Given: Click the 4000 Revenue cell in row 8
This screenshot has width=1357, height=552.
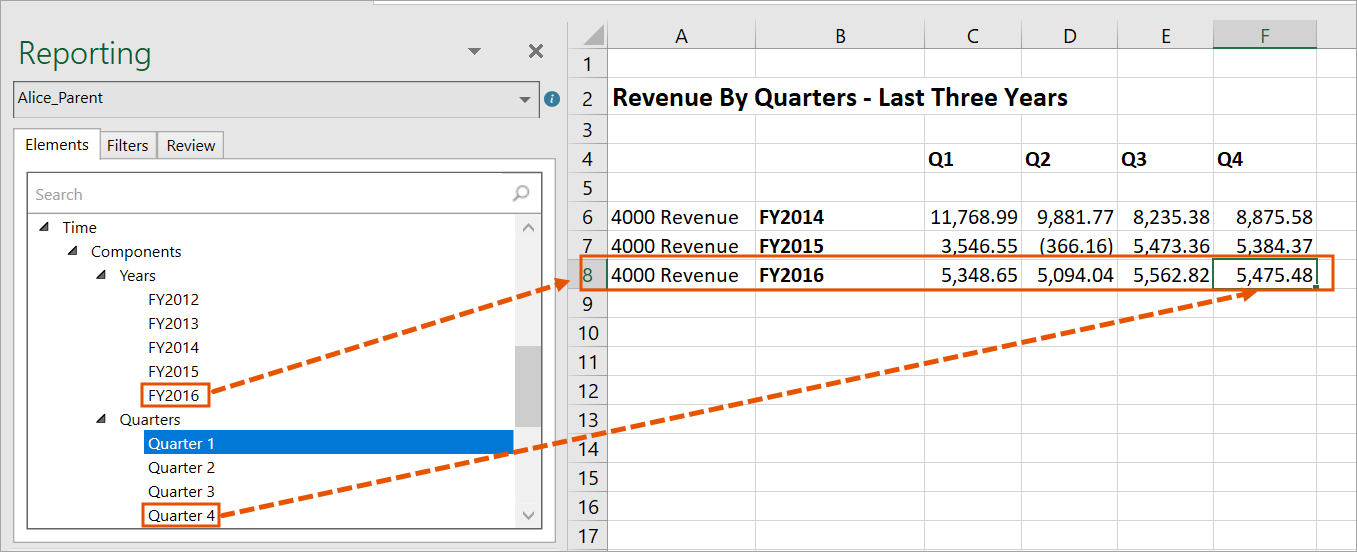Looking at the screenshot, I should pyautogui.click(x=681, y=275).
